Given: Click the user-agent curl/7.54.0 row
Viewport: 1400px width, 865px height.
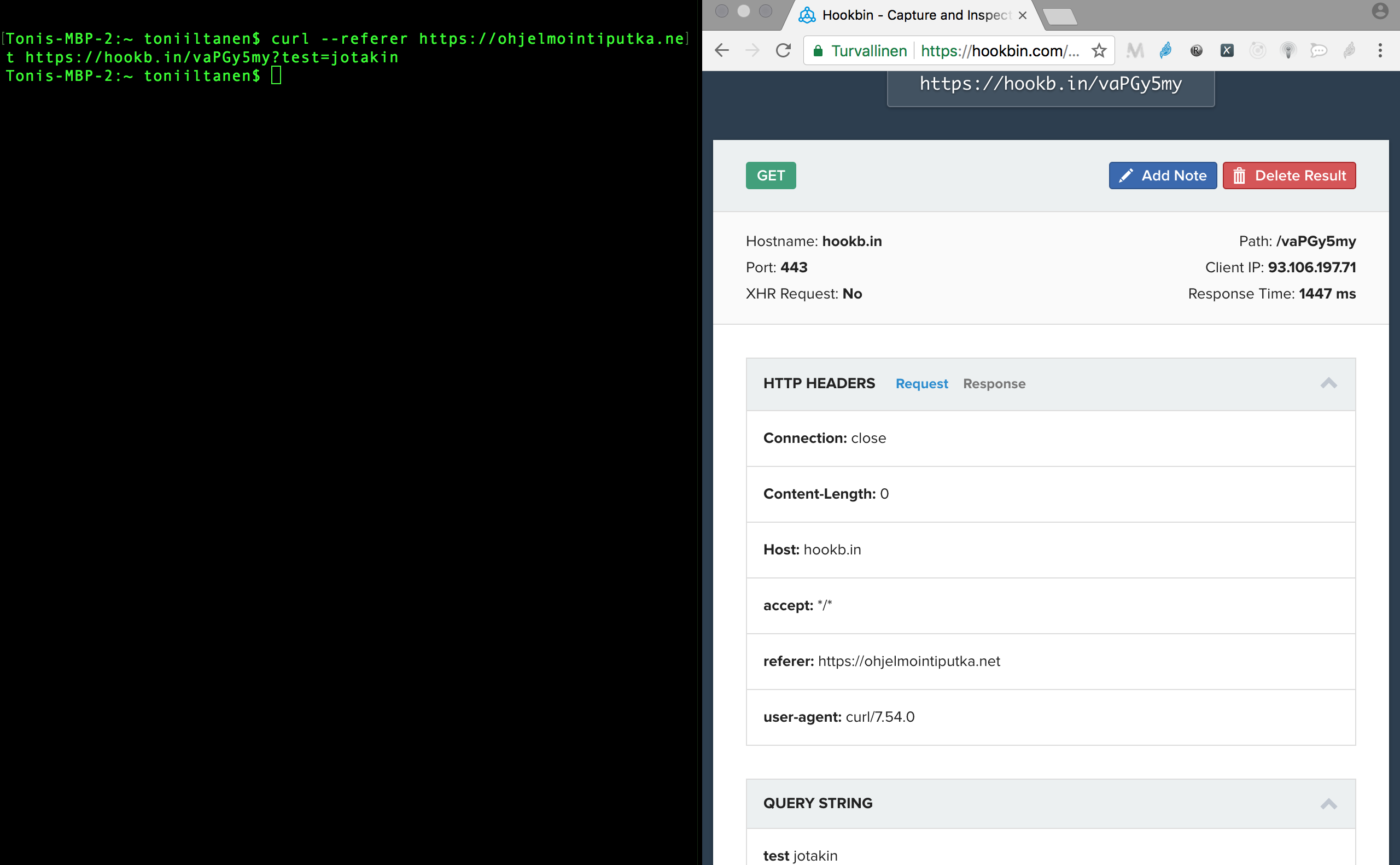Looking at the screenshot, I should [1051, 717].
